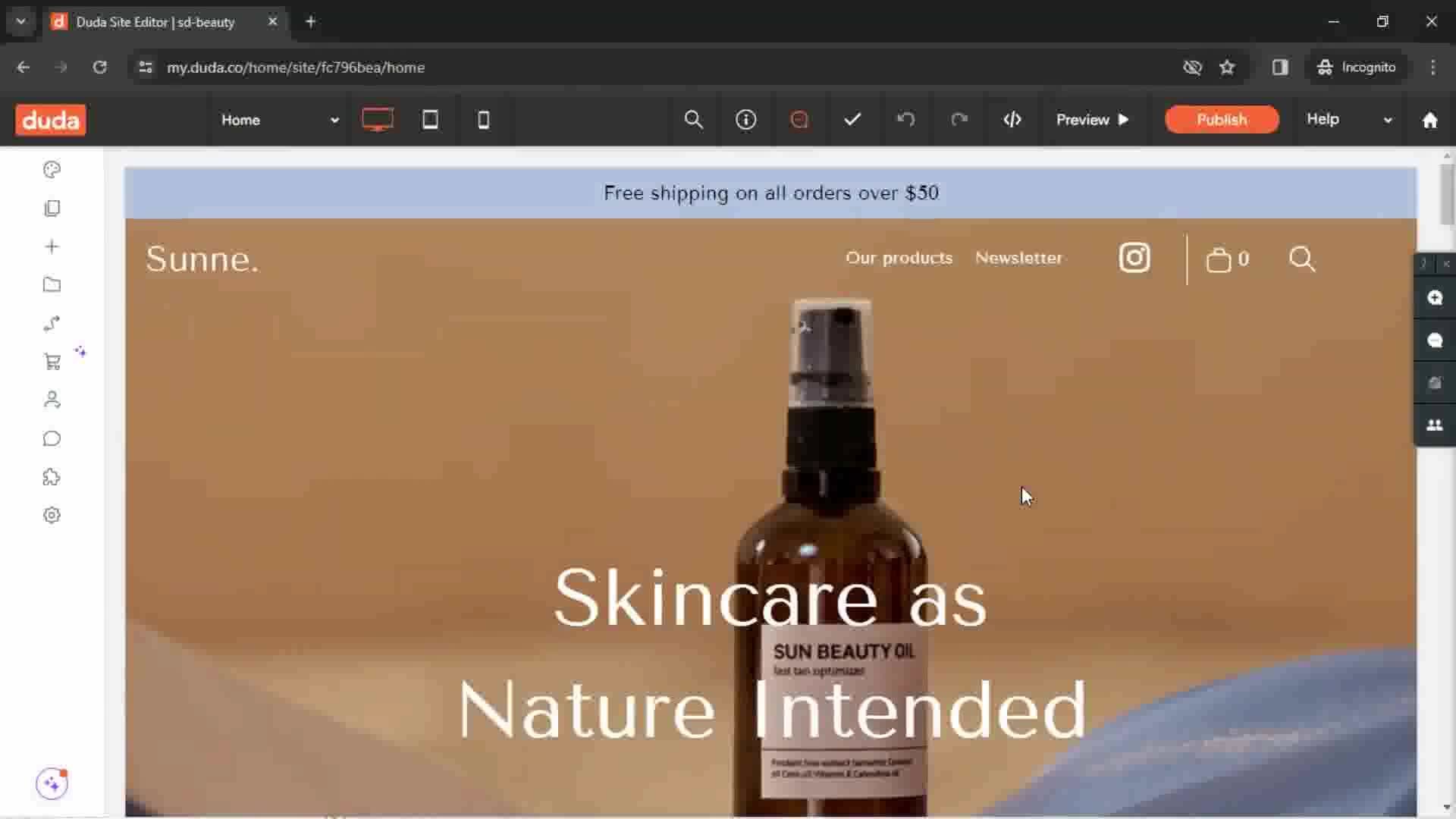The height and width of the screenshot is (819, 1456).
Task: Open the eCommerce cart panel
Action: 52,362
